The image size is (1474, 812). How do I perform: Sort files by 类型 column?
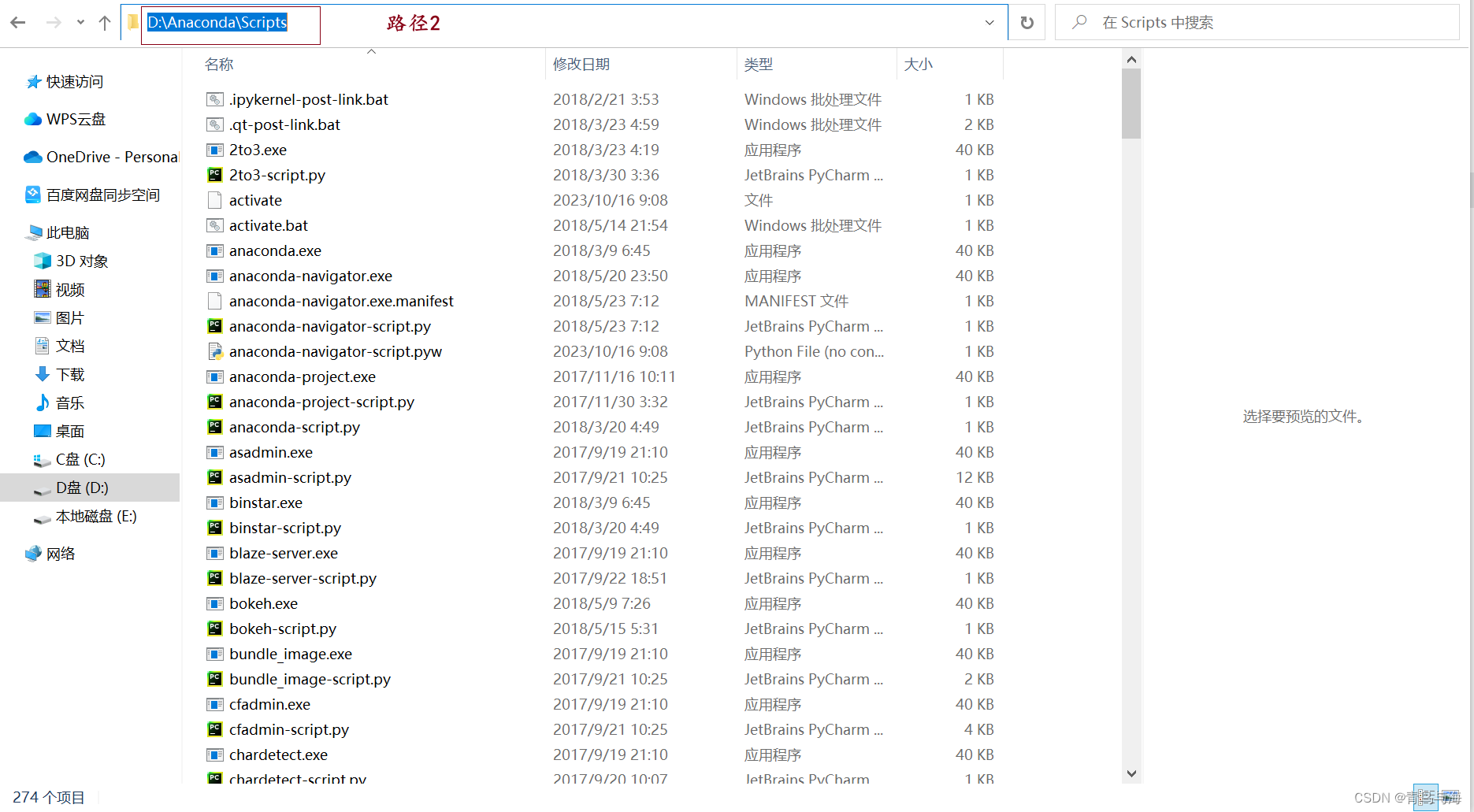click(x=759, y=65)
